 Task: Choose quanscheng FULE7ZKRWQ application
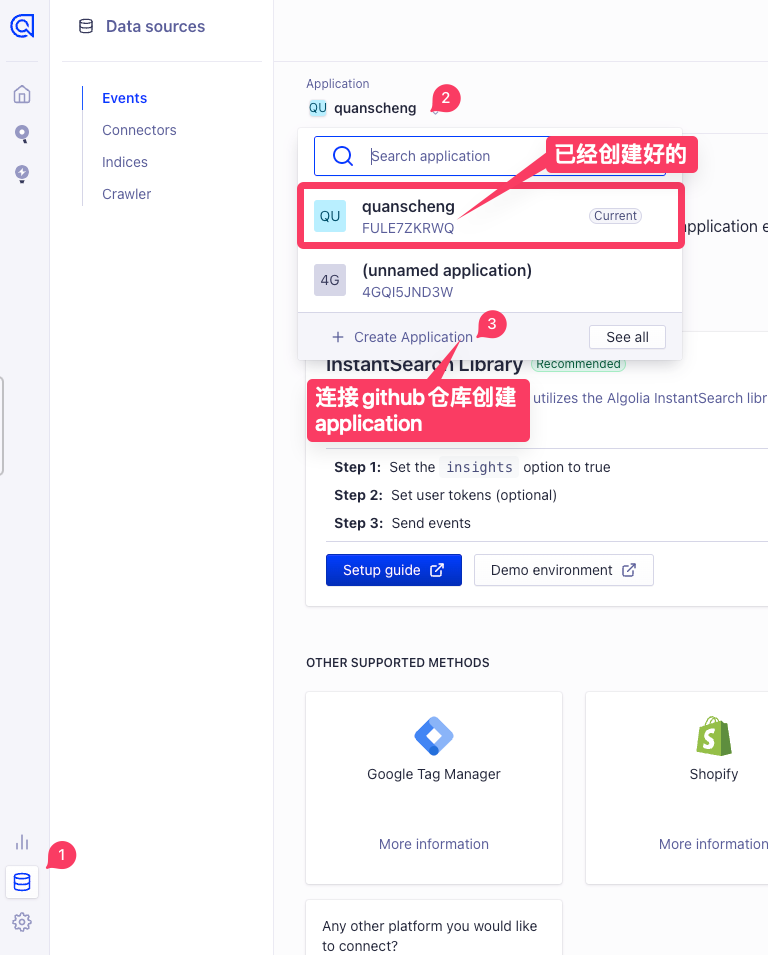click(x=490, y=216)
